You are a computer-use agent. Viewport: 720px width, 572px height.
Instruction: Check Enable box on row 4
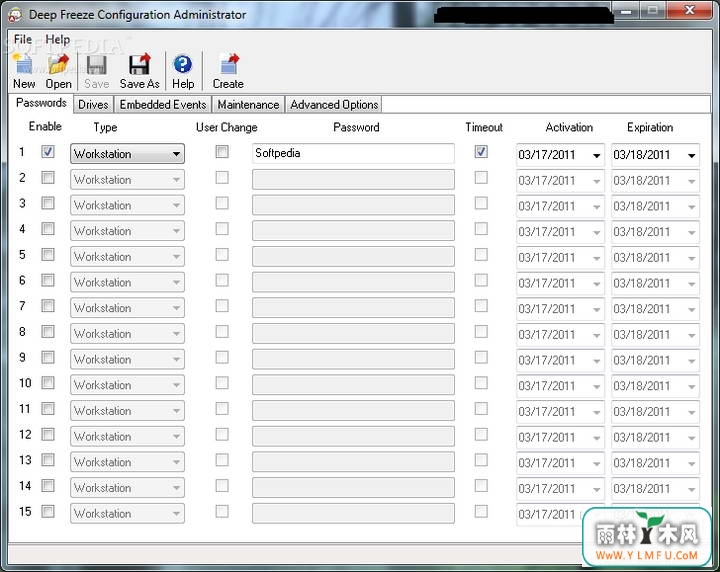click(x=48, y=229)
